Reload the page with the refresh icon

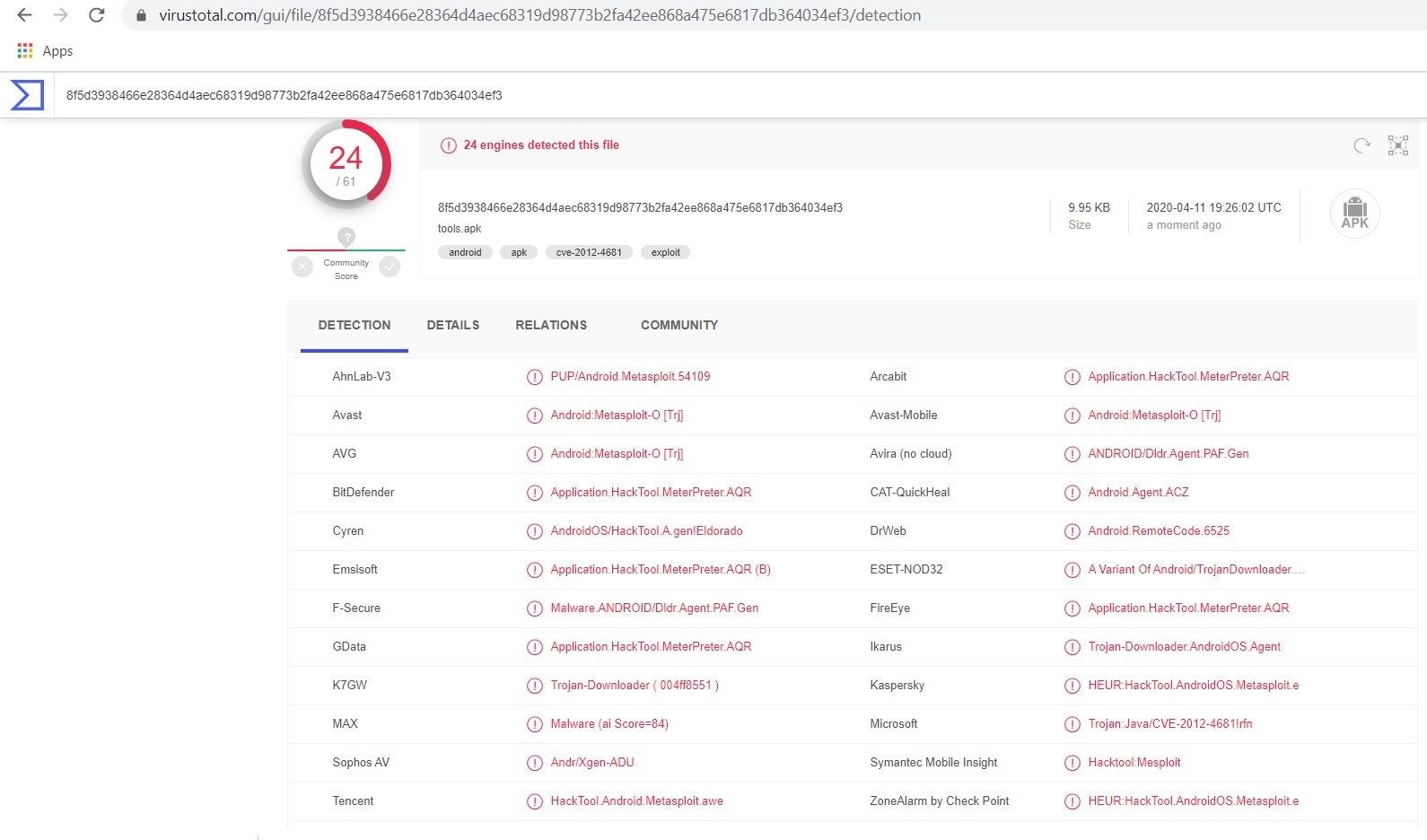tap(97, 15)
